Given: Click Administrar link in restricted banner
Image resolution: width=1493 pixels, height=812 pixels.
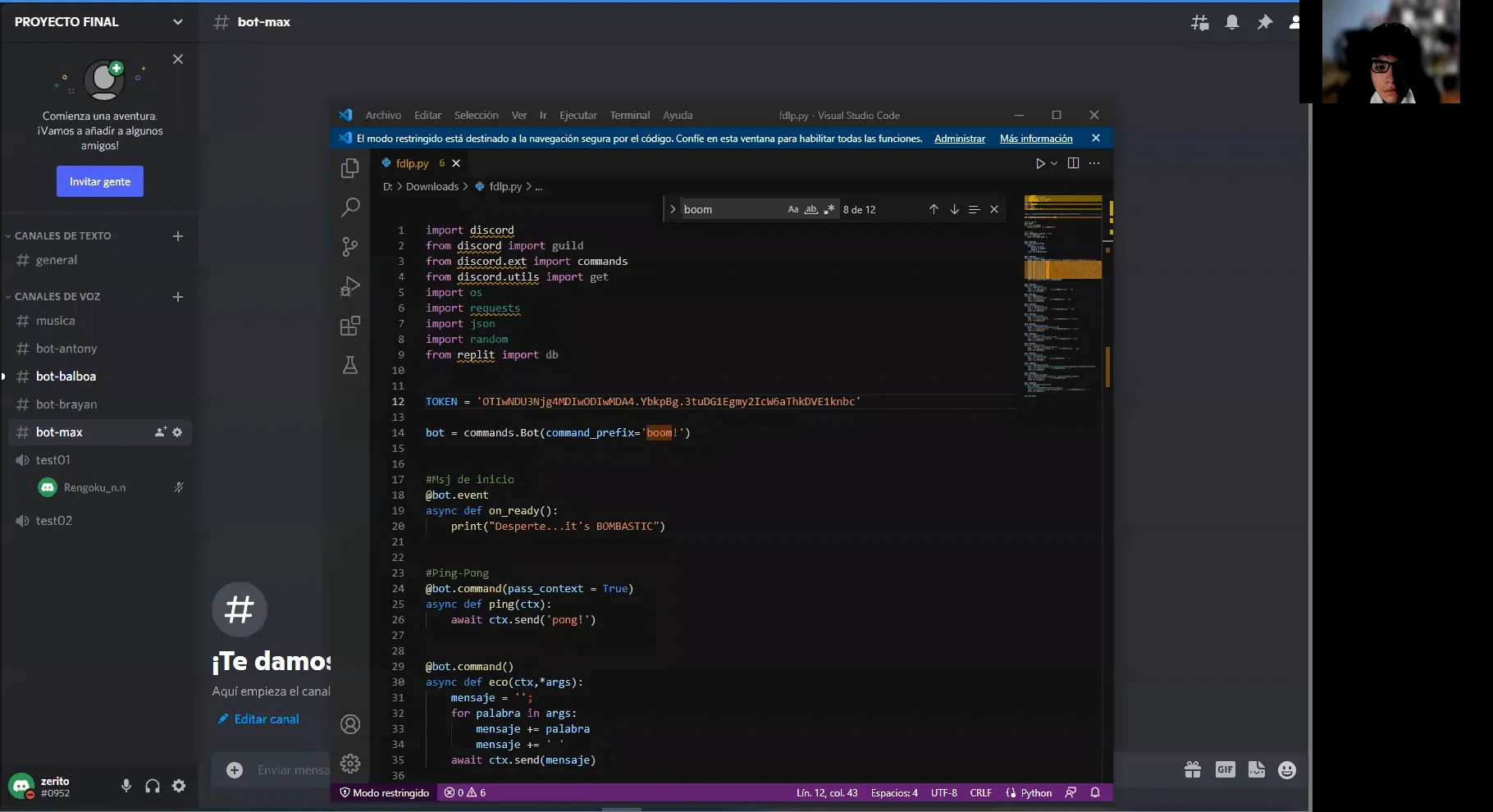Looking at the screenshot, I should click(960, 139).
